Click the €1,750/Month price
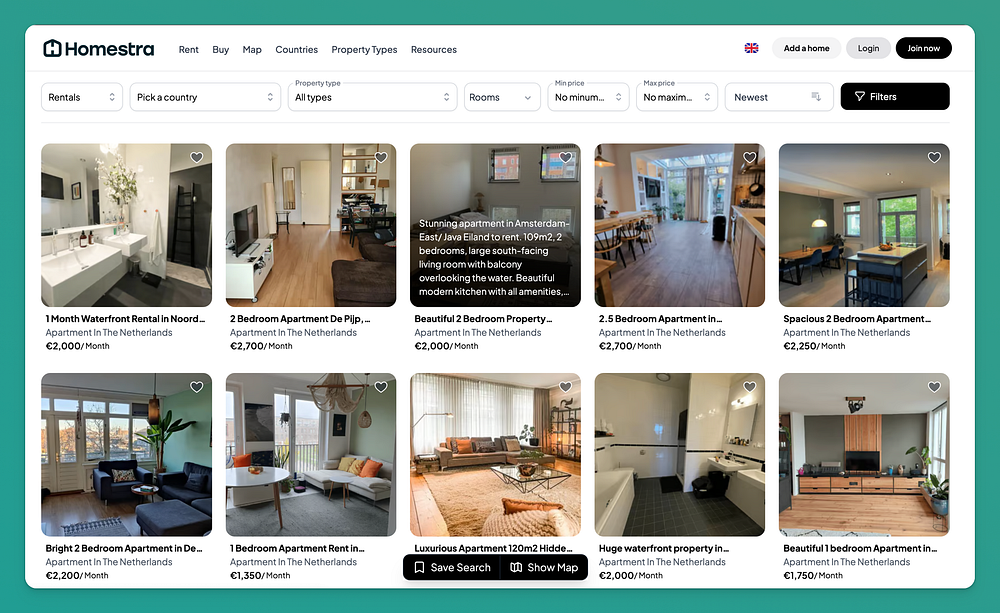1000x613 pixels. (x=812, y=575)
